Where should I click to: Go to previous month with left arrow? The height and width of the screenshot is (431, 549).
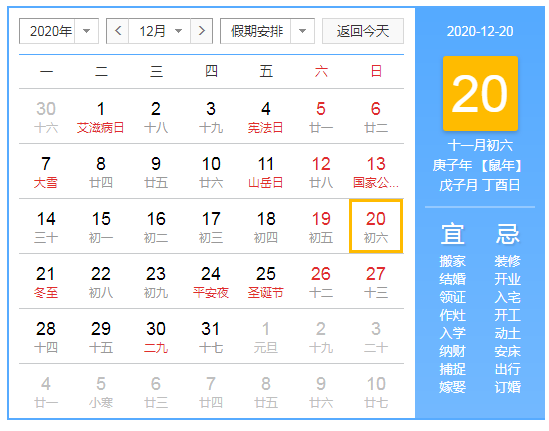[x=118, y=31]
